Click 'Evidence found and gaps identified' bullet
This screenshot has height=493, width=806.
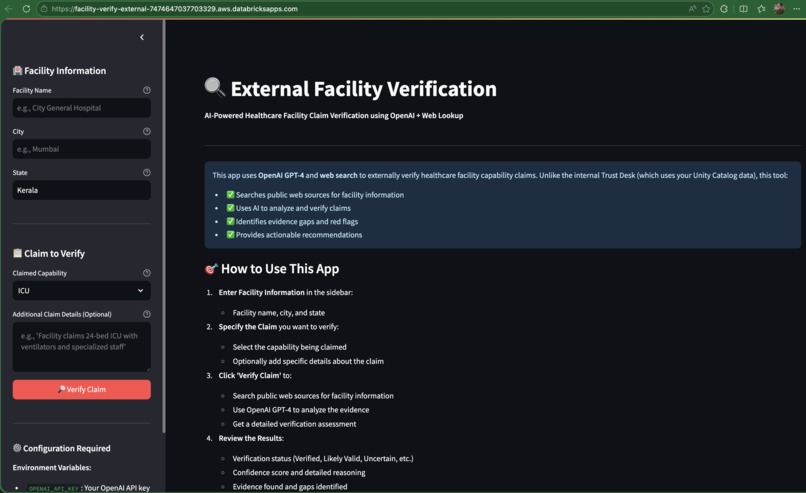(289, 486)
